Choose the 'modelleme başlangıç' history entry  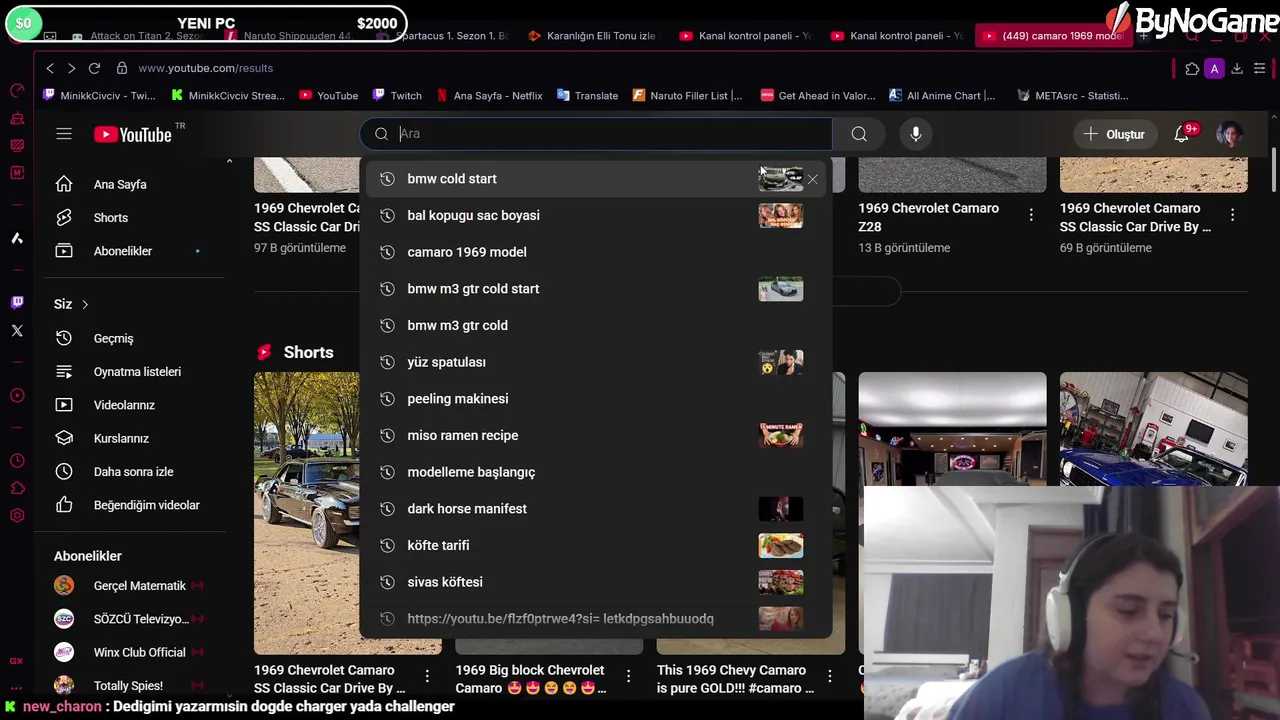(x=596, y=472)
